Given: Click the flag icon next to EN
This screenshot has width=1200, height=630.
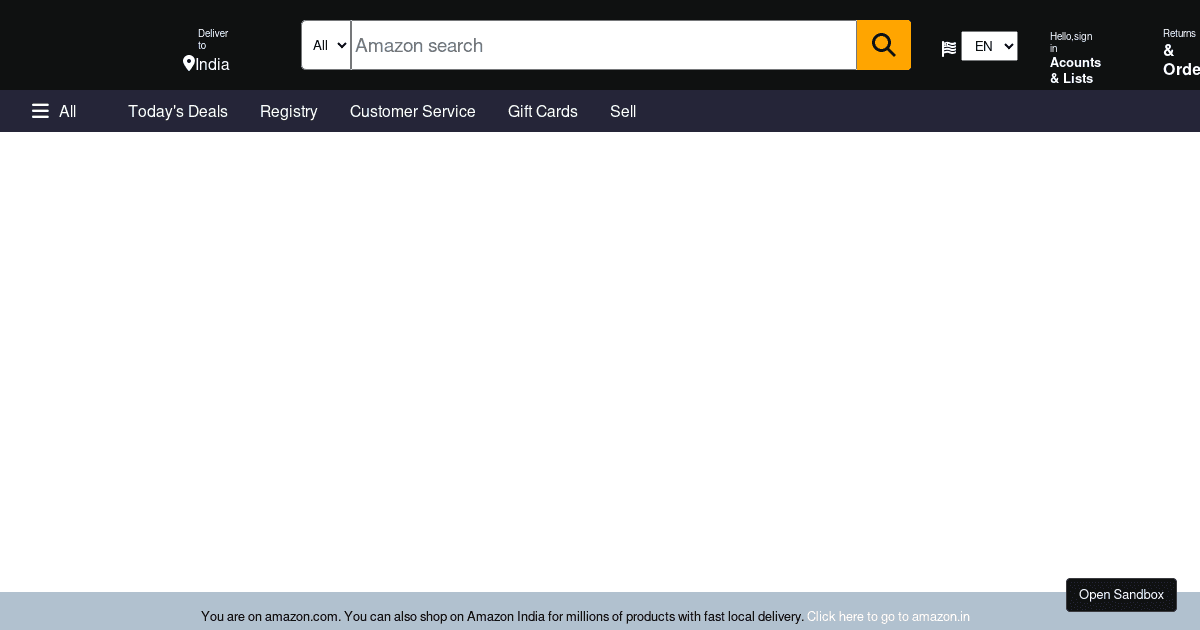Looking at the screenshot, I should 948,48.
